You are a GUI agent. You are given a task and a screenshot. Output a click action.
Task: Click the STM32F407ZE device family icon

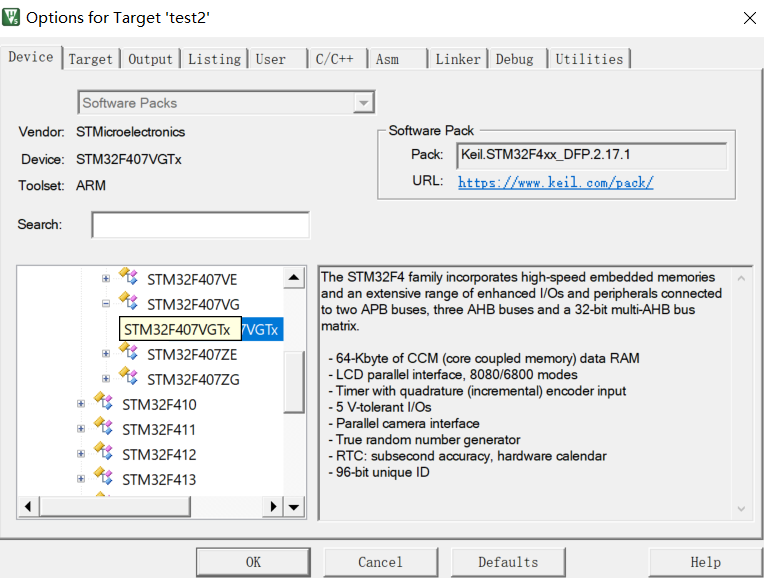(x=129, y=351)
